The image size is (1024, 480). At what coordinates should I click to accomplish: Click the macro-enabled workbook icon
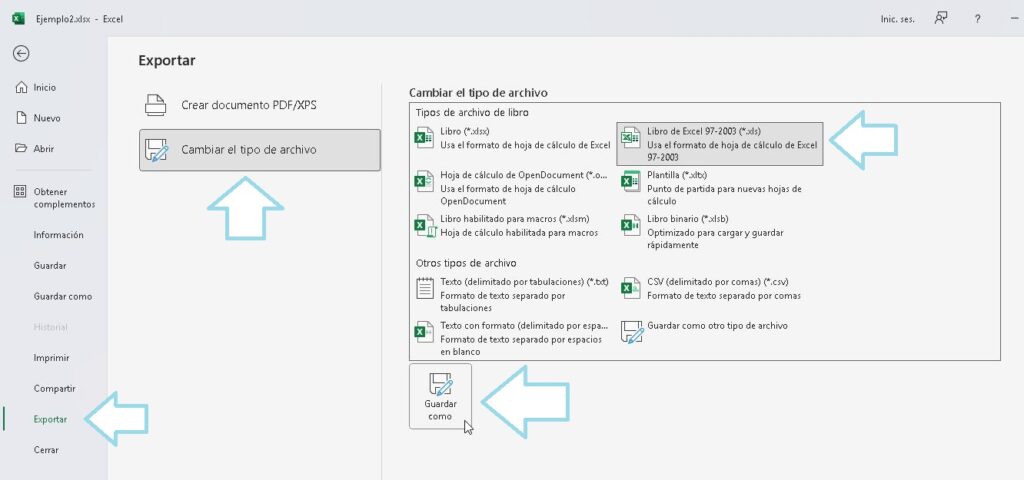point(424,226)
